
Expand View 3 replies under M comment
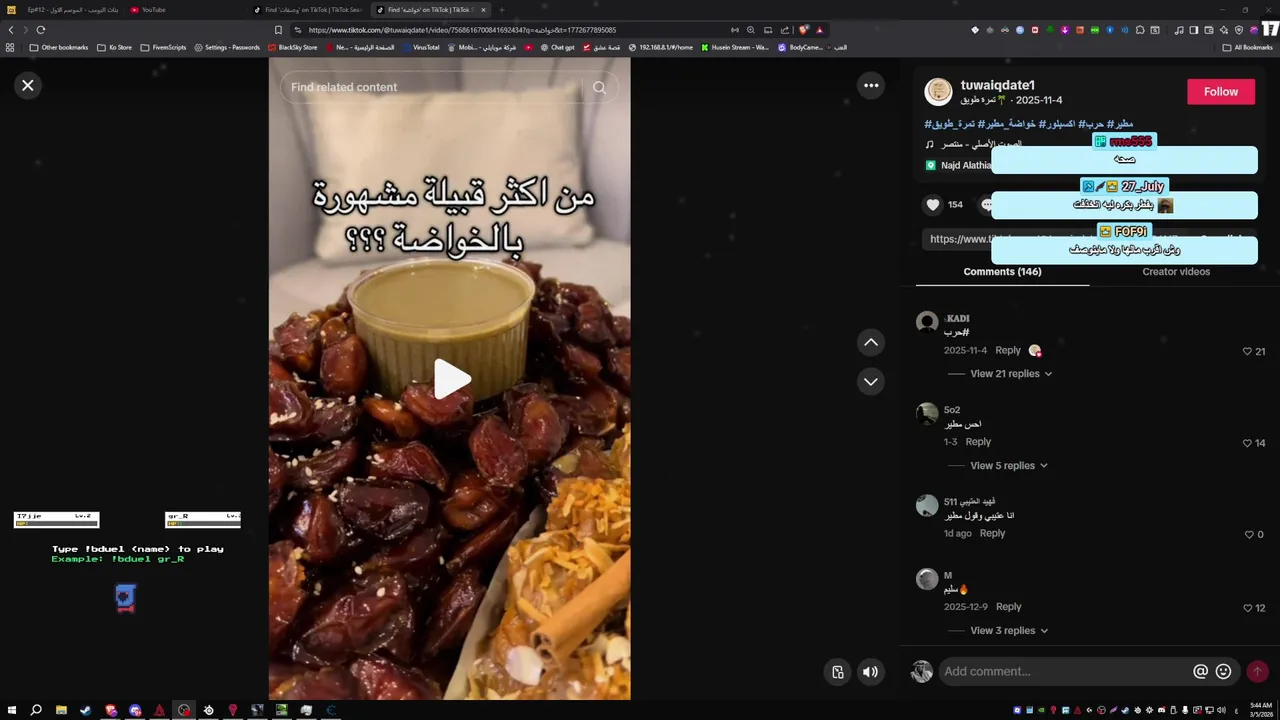point(1009,631)
